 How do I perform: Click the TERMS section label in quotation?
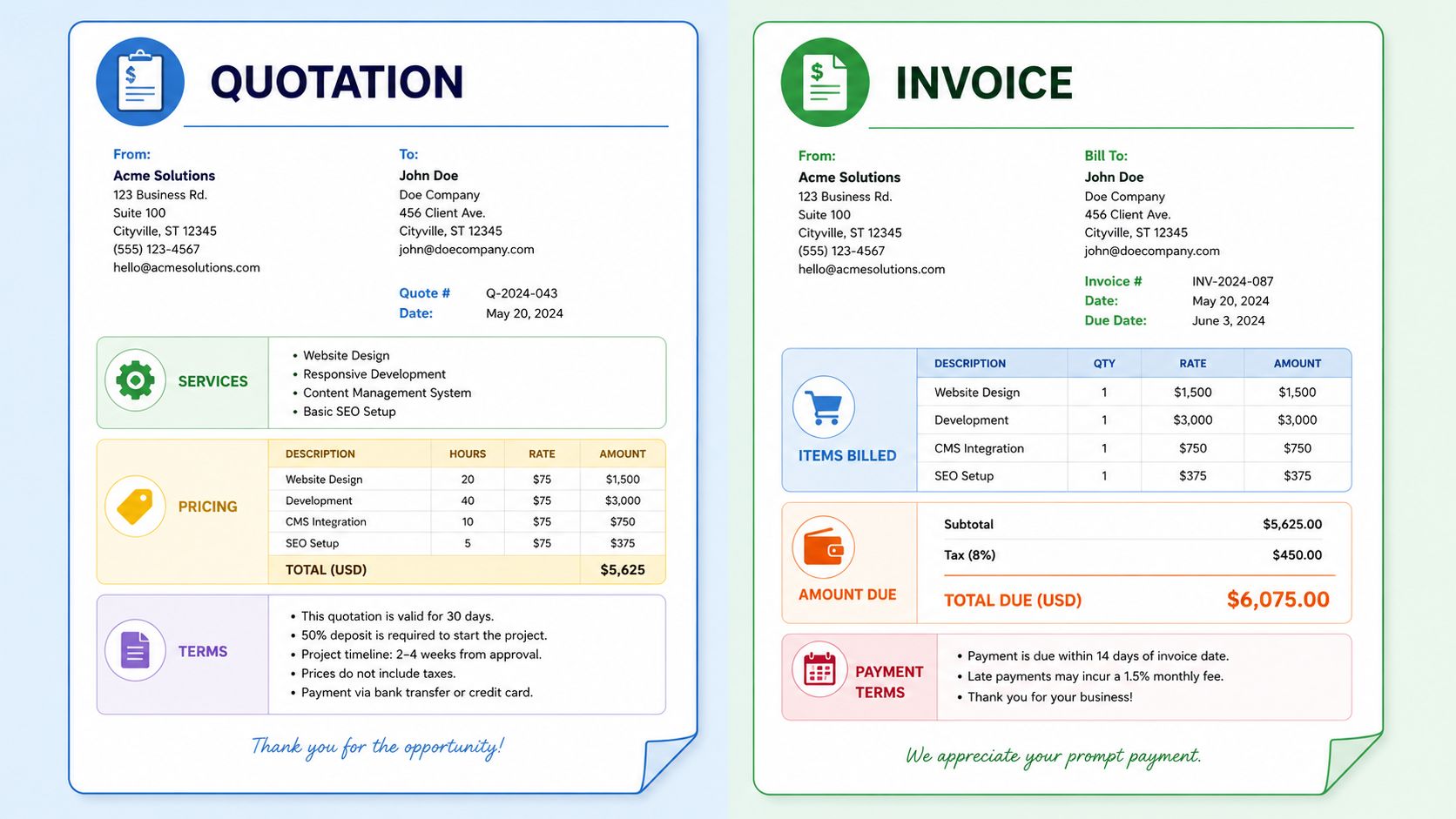(203, 651)
